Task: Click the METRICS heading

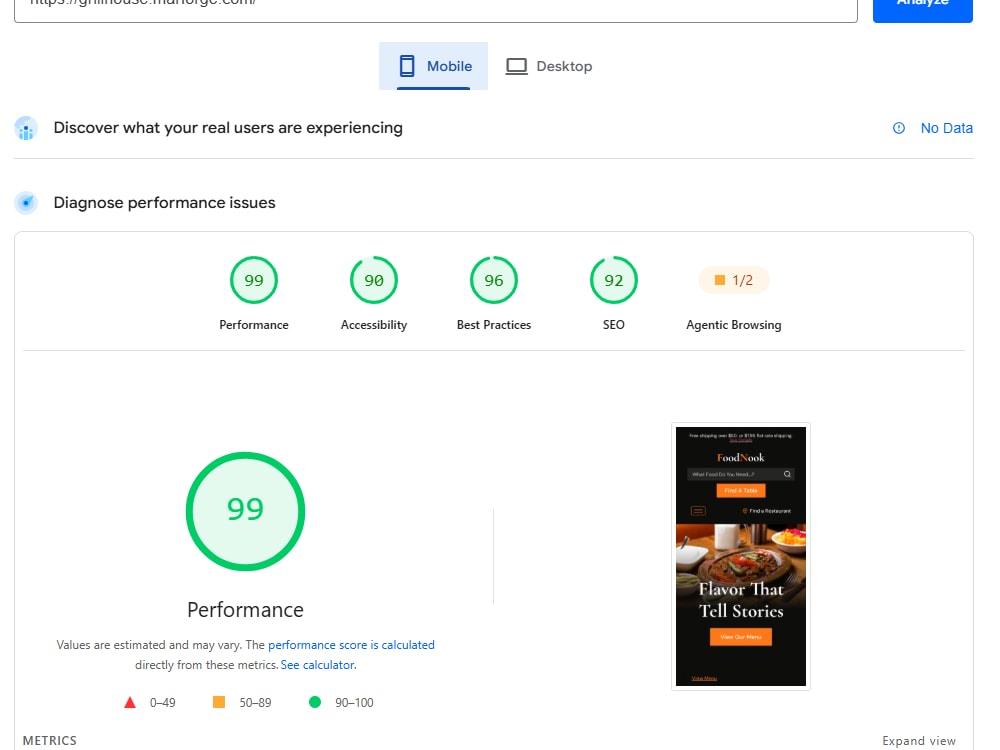Action: (50, 740)
